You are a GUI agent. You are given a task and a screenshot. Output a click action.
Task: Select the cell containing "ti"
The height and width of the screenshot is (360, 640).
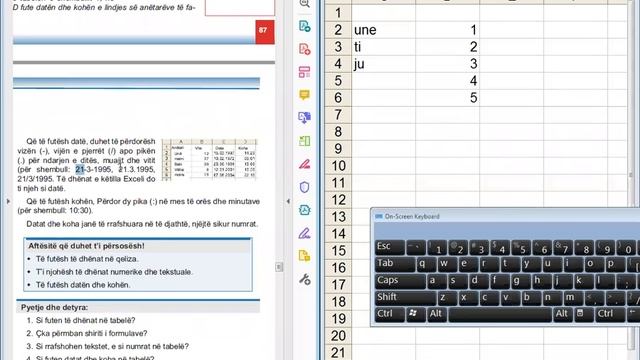(383, 47)
